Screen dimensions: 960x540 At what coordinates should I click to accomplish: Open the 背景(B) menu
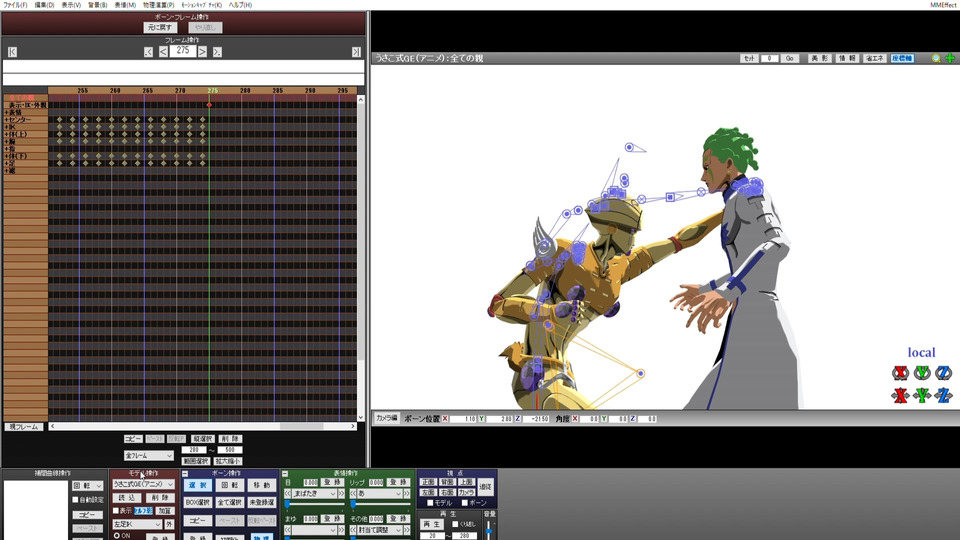point(97,5)
